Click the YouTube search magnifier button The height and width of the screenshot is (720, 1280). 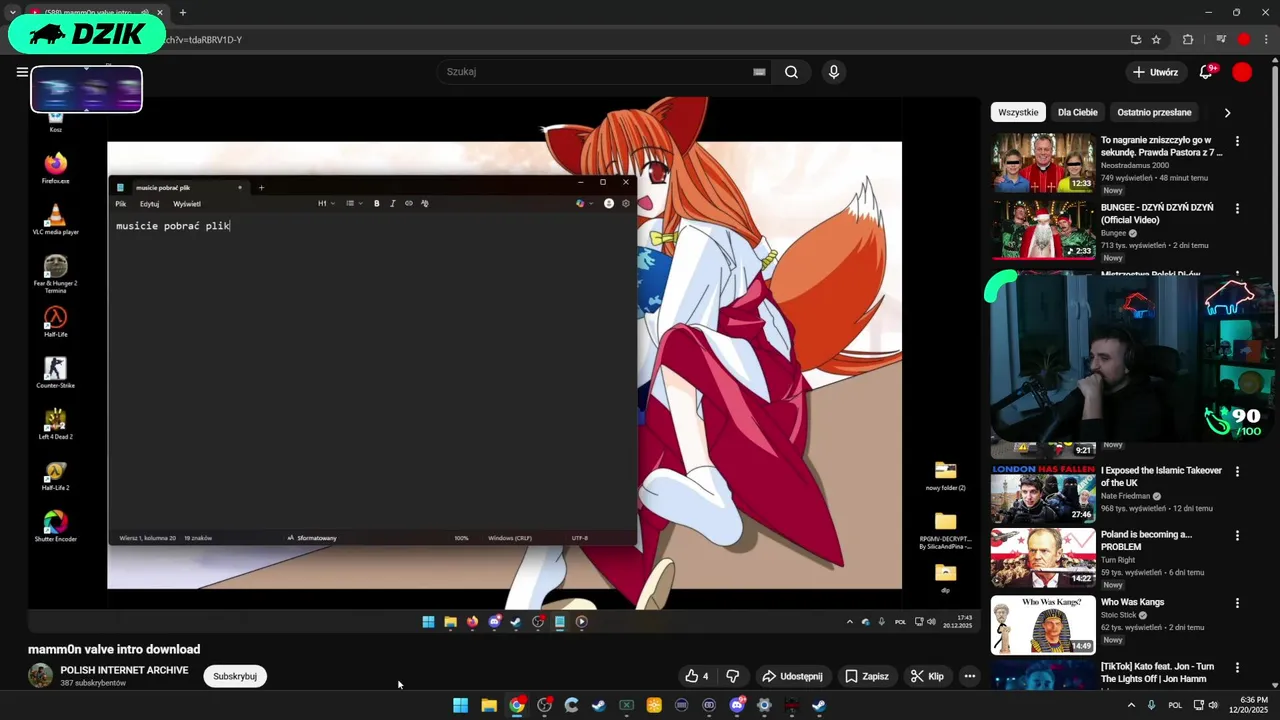791,72
